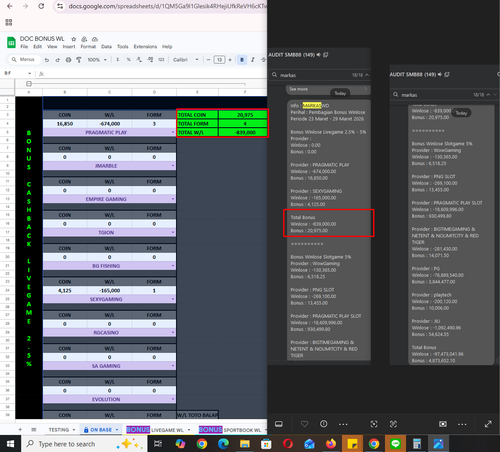Image resolution: width=500 pixels, height=452 pixels.
Task: Select the paint format tool
Action: point(79,60)
